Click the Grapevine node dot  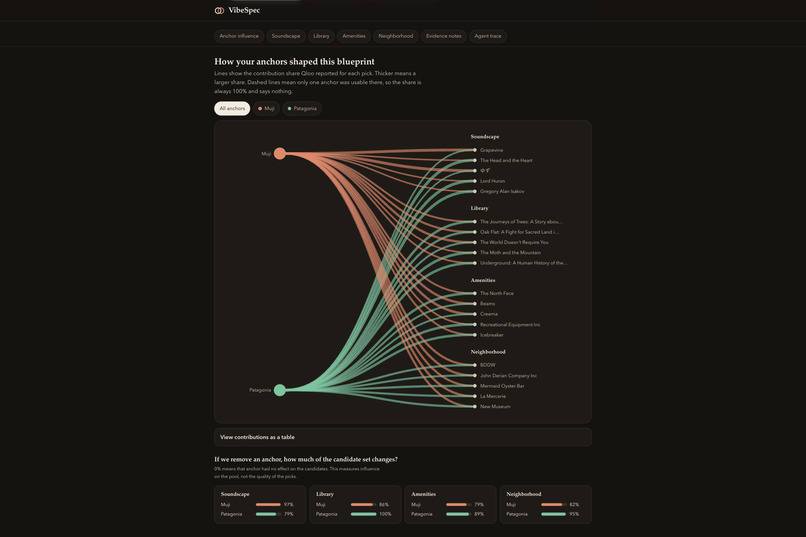[474, 150]
